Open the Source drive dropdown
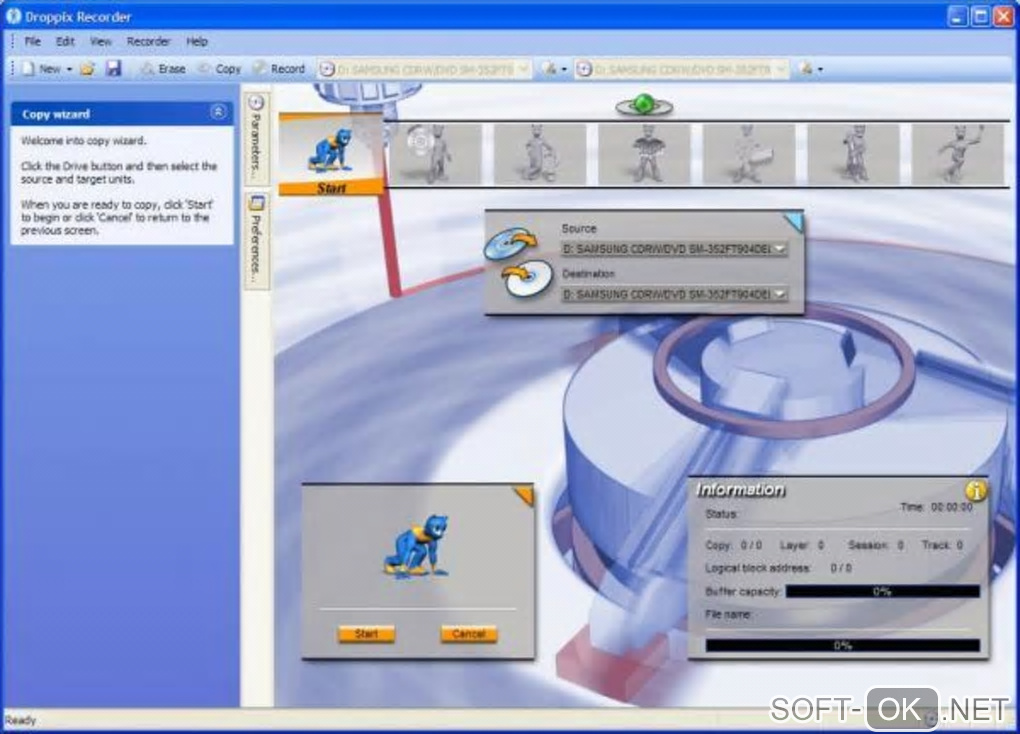This screenshot has width=1020, height=734. (675, 249)
